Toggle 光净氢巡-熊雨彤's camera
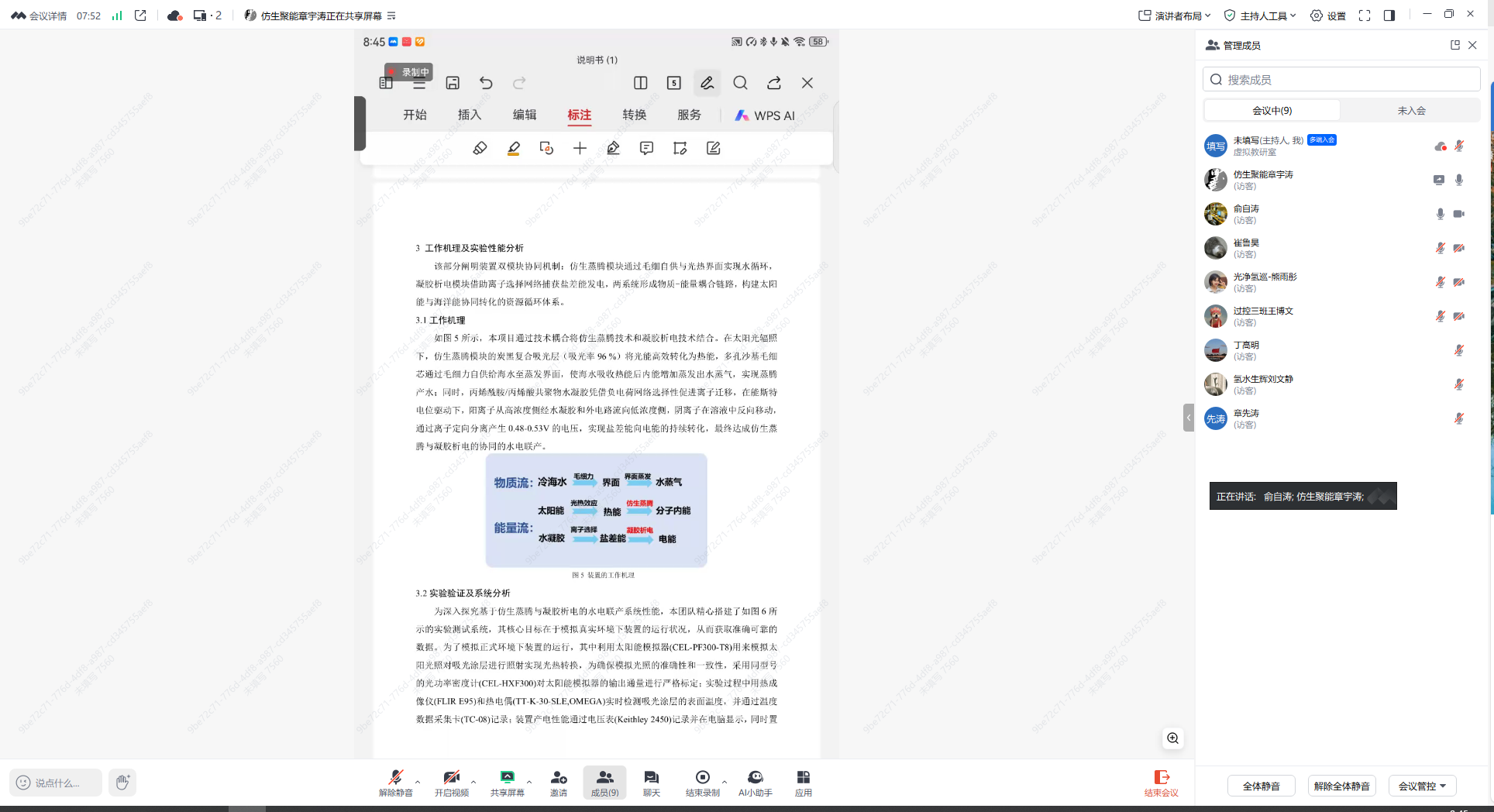This screenshot has height=812, width=1494. tap(1459, 282)
